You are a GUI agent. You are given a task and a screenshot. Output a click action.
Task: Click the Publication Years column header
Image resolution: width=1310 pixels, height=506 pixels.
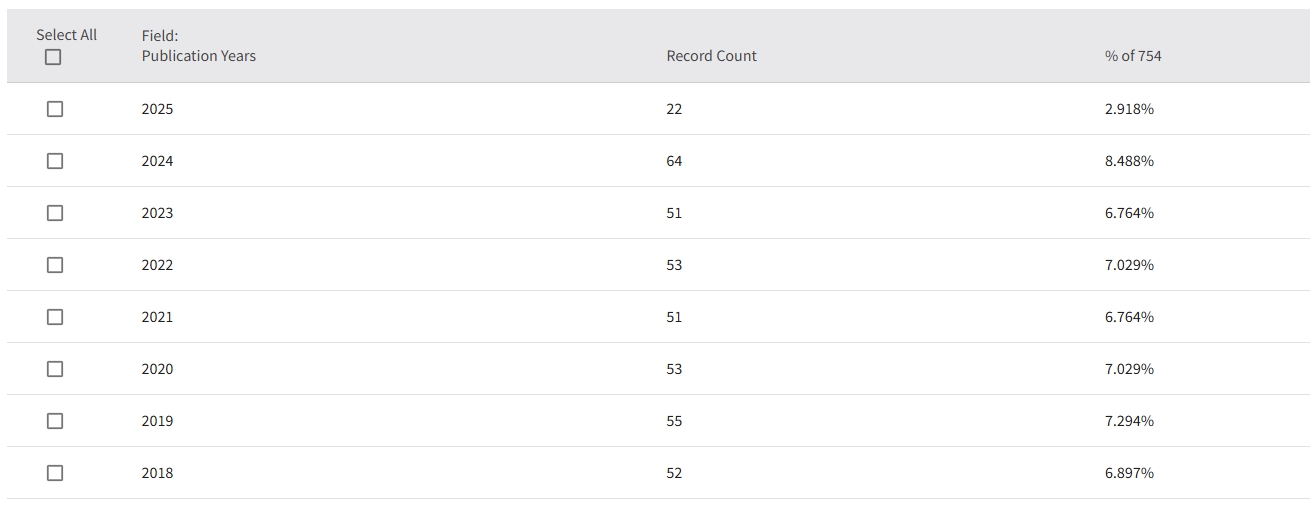(198, 56)
